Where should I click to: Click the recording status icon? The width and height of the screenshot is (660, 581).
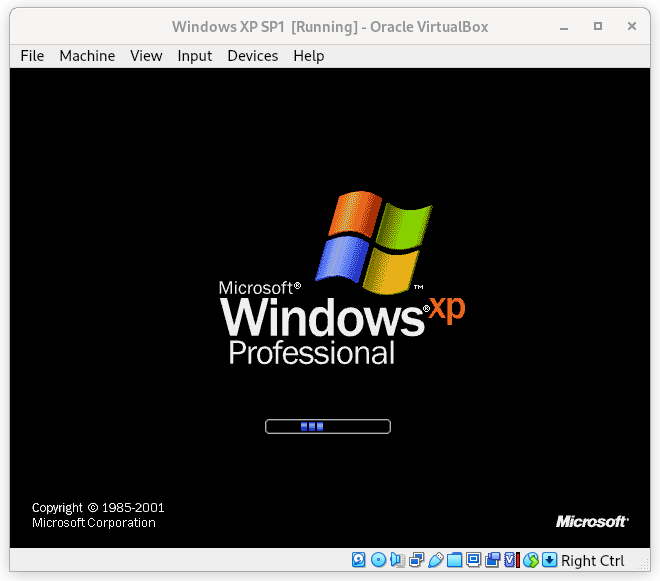[492, 560]
